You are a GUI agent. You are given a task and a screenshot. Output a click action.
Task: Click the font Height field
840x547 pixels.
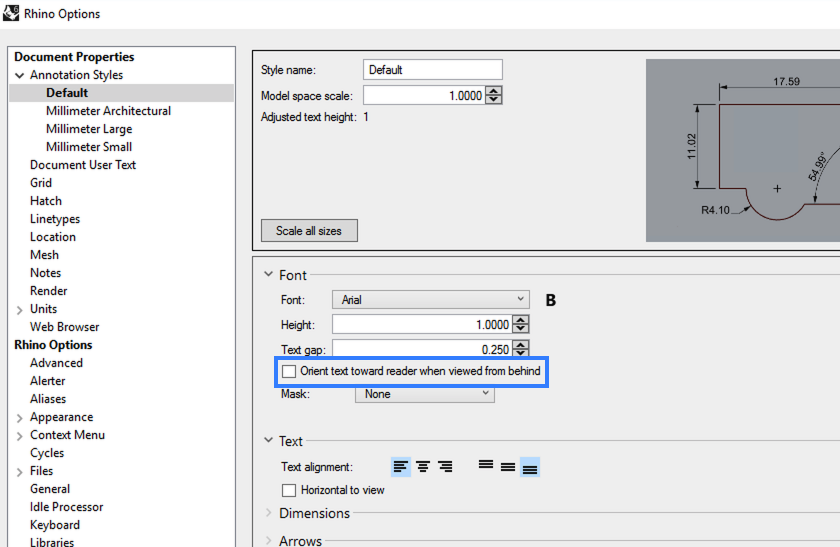422,324
